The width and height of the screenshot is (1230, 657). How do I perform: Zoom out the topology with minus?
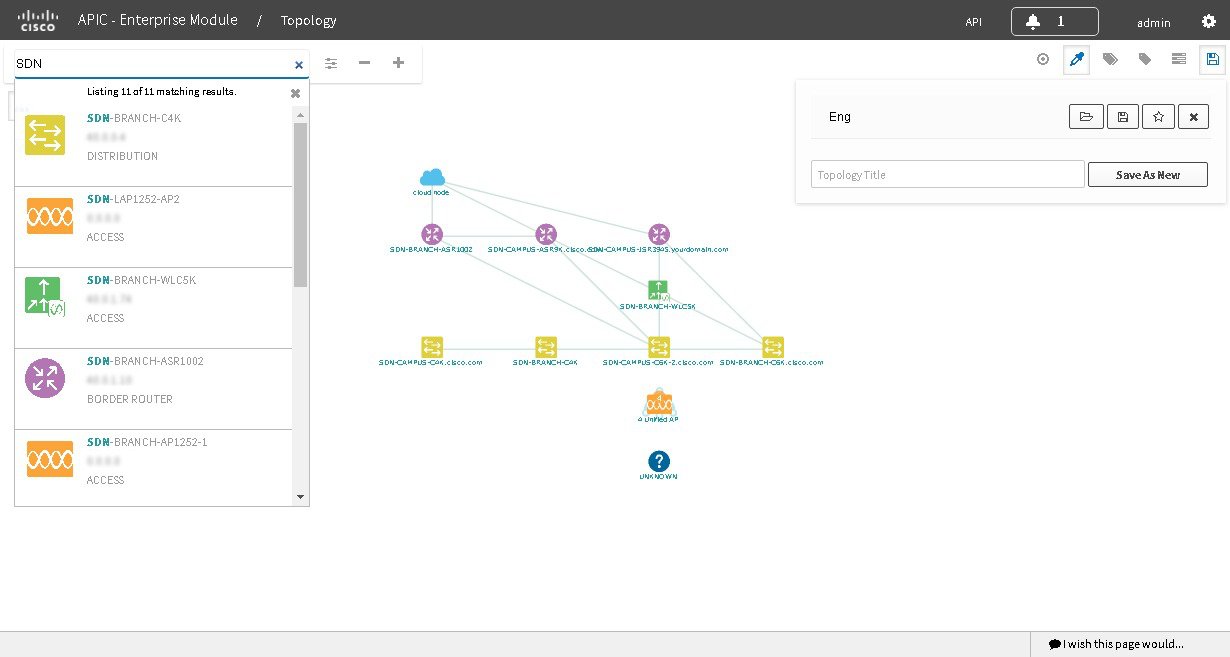point(364,63)
